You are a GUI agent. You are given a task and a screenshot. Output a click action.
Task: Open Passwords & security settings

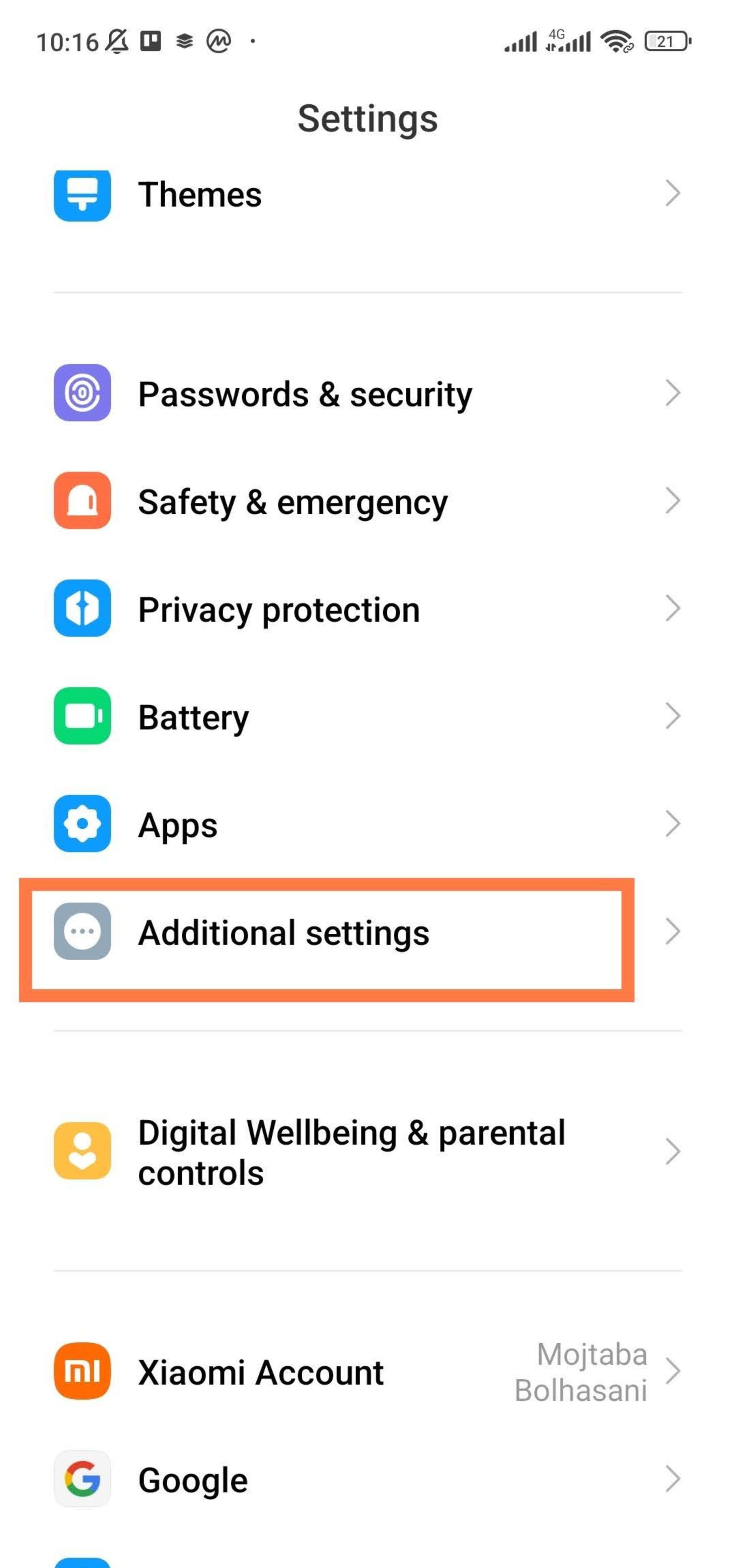tap(368, 393)
